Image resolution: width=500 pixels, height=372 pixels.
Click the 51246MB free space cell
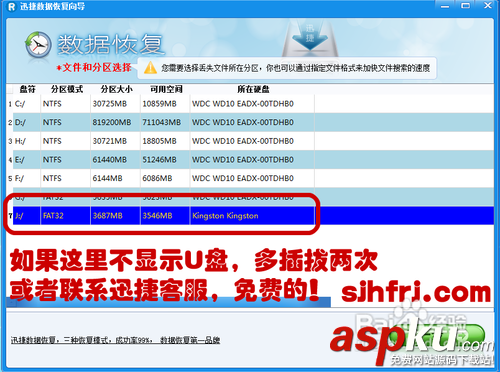tap(165, 160)
